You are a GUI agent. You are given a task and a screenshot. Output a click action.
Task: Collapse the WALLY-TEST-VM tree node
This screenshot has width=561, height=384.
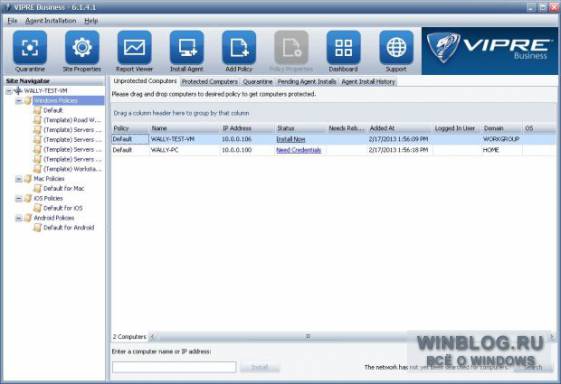click(9, 91)
